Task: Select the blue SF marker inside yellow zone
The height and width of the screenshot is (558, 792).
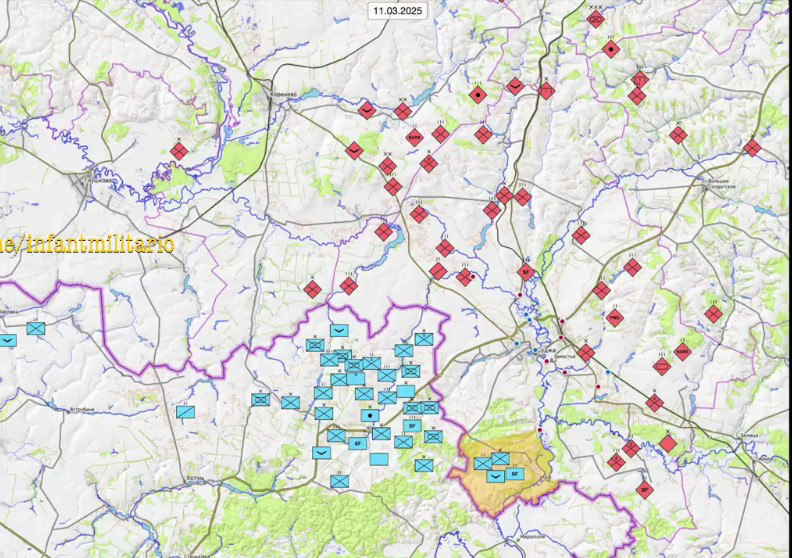Action: [515, 473]
